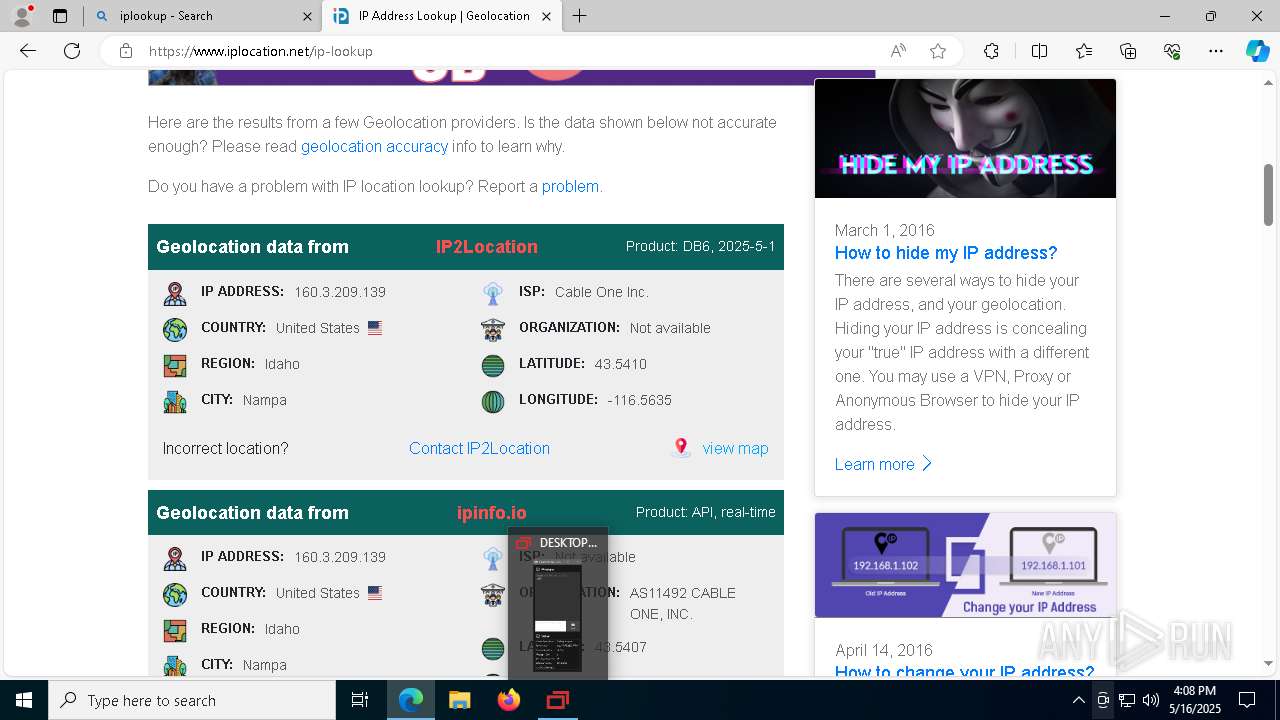Open the Edge profile icon
1280x720 pixels.
22,16
